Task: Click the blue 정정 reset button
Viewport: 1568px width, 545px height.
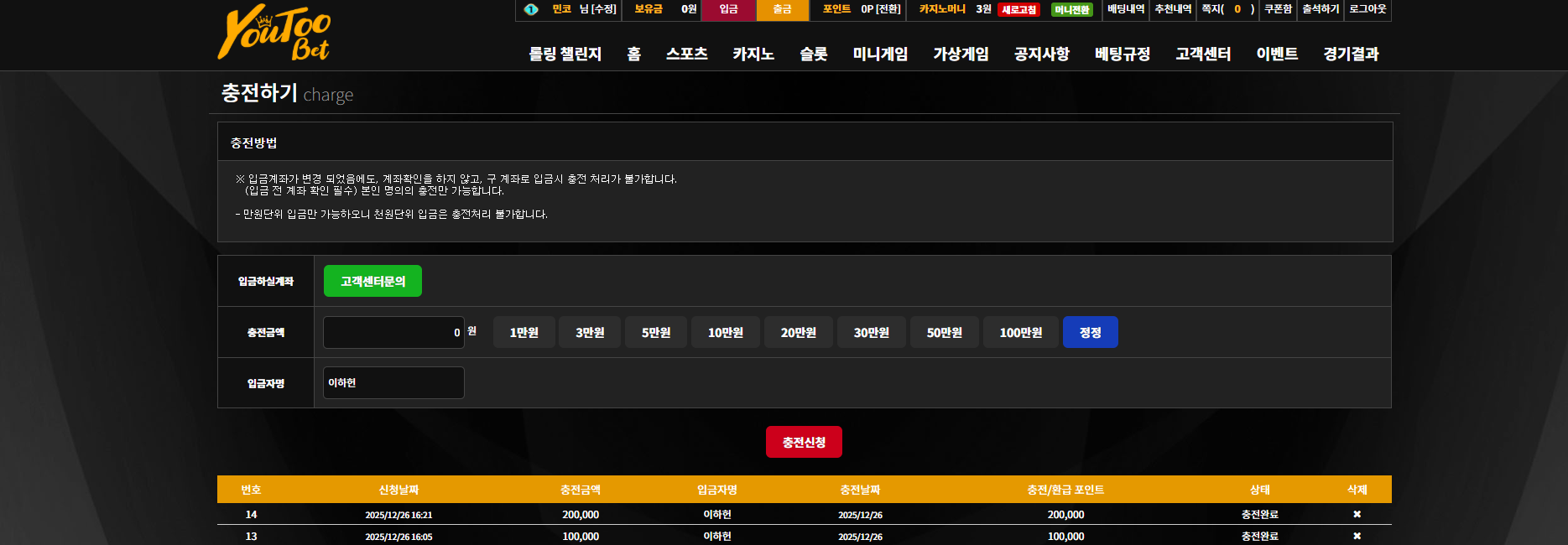Action: 1091,332
